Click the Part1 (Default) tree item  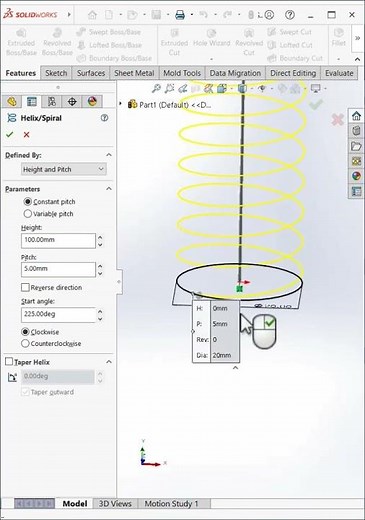[x=170, y=105]
